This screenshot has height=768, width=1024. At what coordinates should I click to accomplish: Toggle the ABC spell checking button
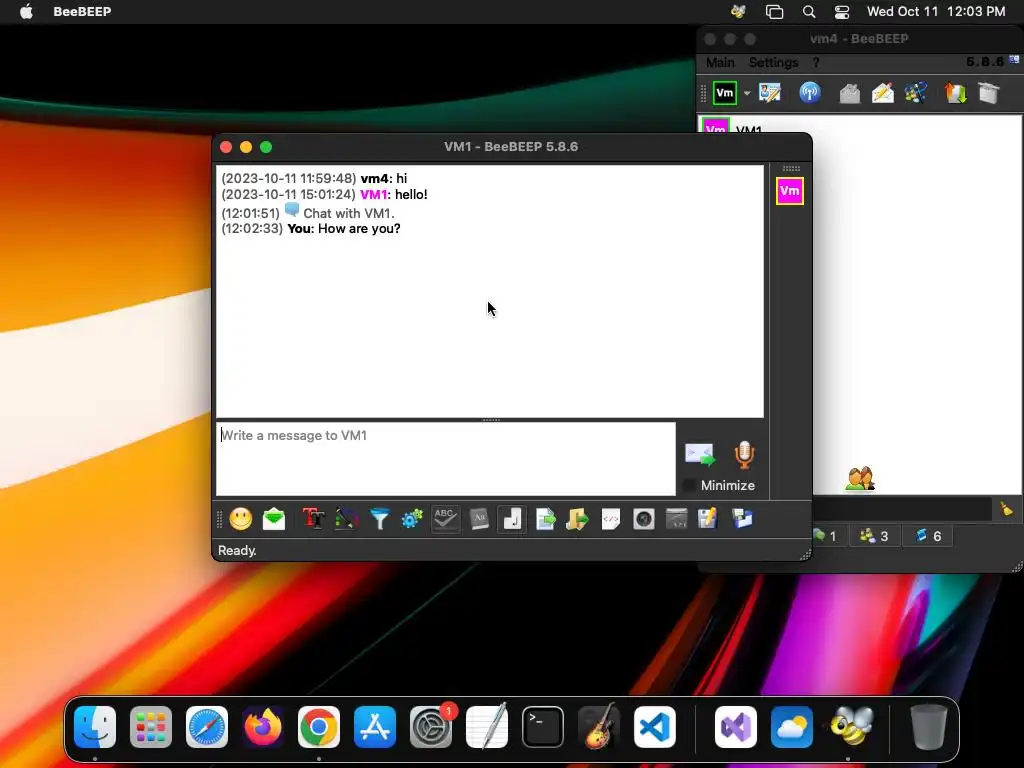pyautogui.click(x=445, y=519)
